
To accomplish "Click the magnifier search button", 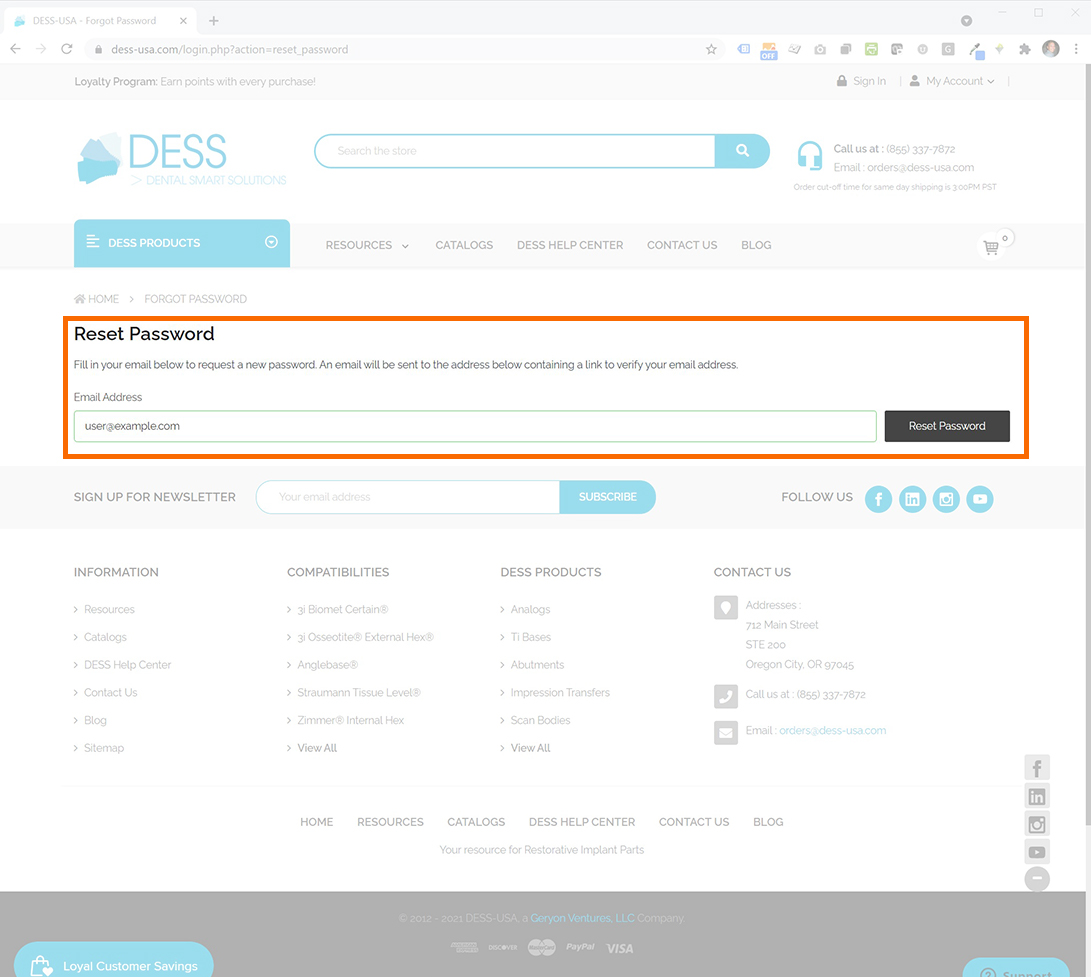I will pyautogui.click(x=742, y=150).
